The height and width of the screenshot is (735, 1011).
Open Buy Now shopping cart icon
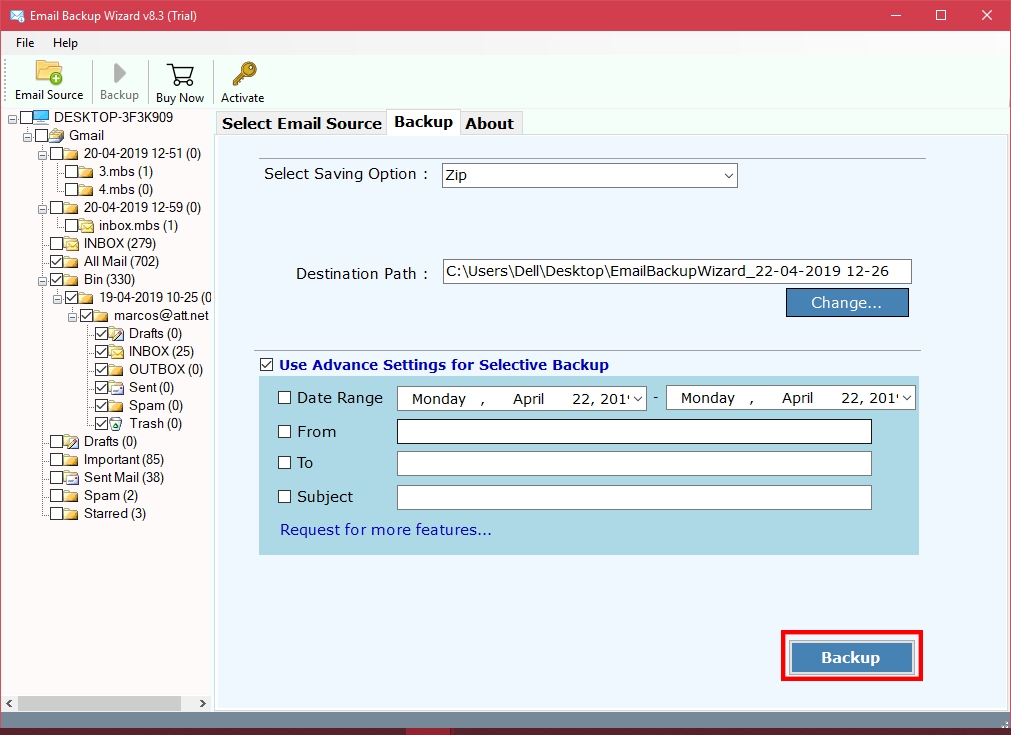[x=180, y=75]
